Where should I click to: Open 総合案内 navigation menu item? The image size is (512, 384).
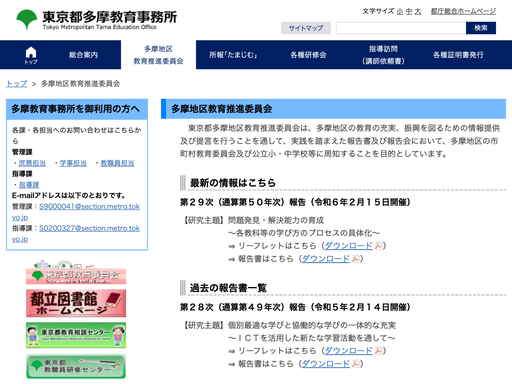83,55
